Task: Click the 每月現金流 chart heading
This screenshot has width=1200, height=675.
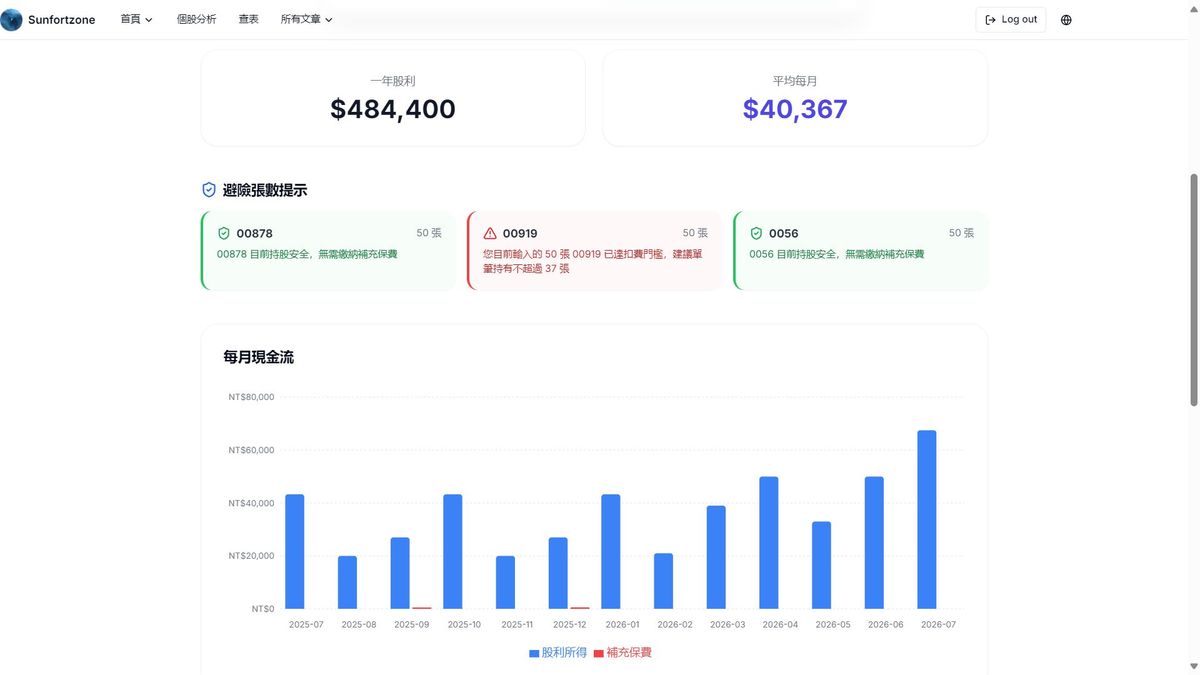Action: (x=259, y=357)
